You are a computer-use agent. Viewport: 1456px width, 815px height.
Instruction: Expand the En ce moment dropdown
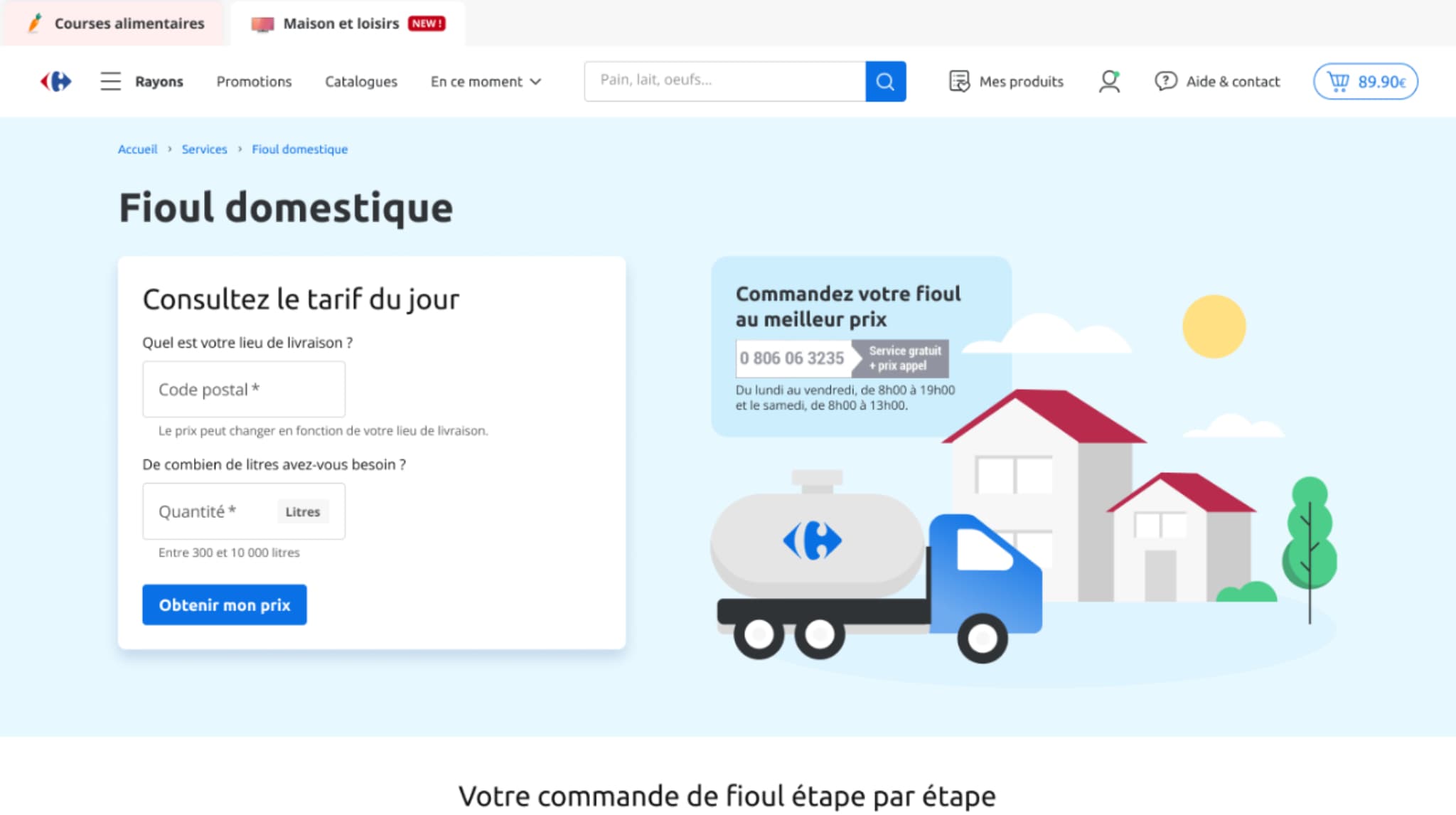coord(486,81)
